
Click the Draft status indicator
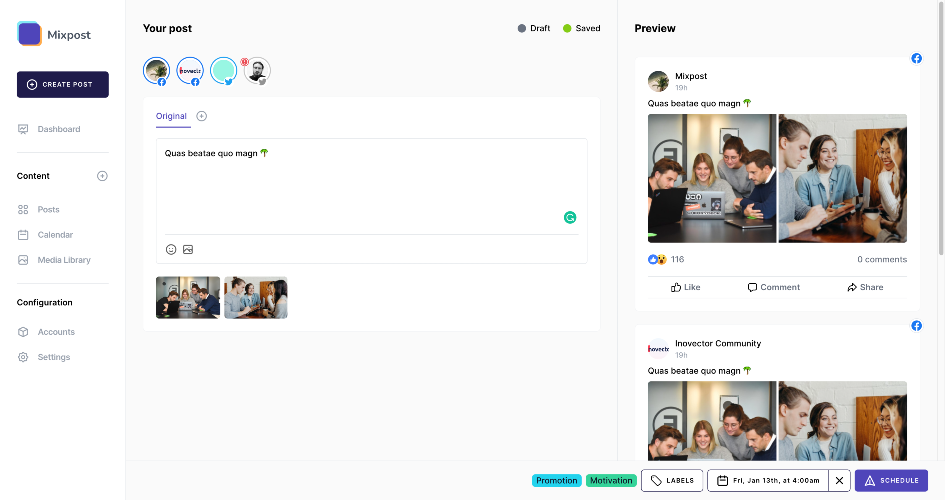pyautogui.click(x=534, y=28)
